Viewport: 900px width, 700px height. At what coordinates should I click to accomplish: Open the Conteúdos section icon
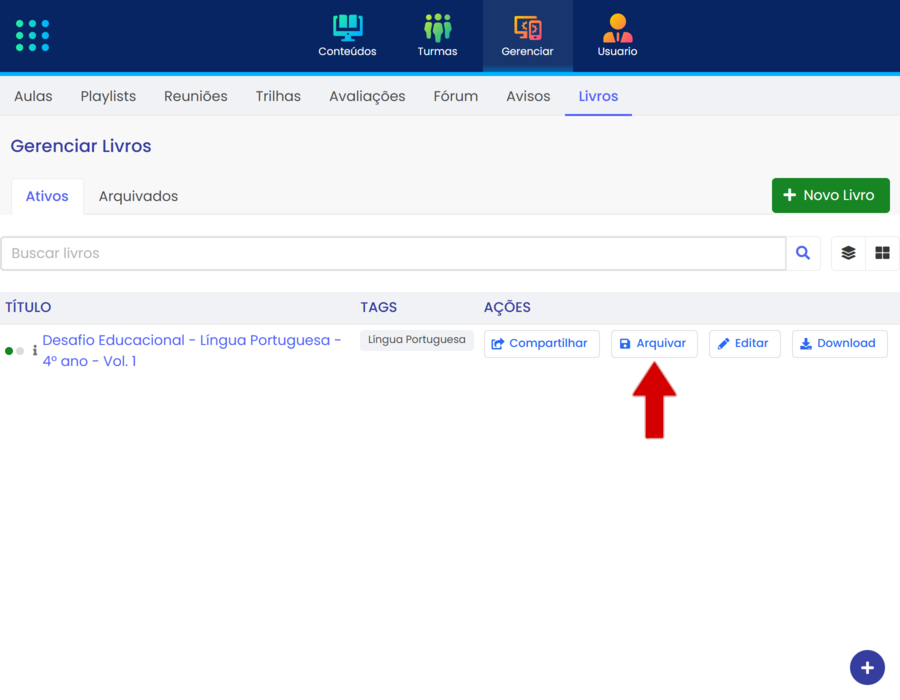point(347,28)
